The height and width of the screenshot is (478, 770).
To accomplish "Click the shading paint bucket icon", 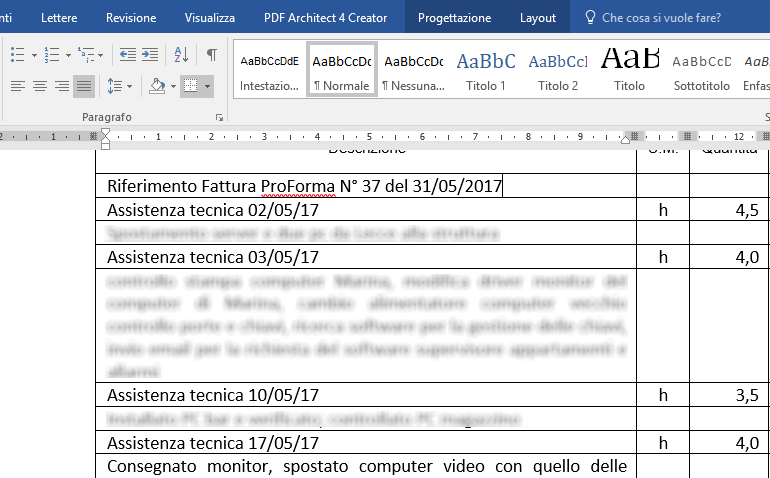I will click(x=156, y=86).
